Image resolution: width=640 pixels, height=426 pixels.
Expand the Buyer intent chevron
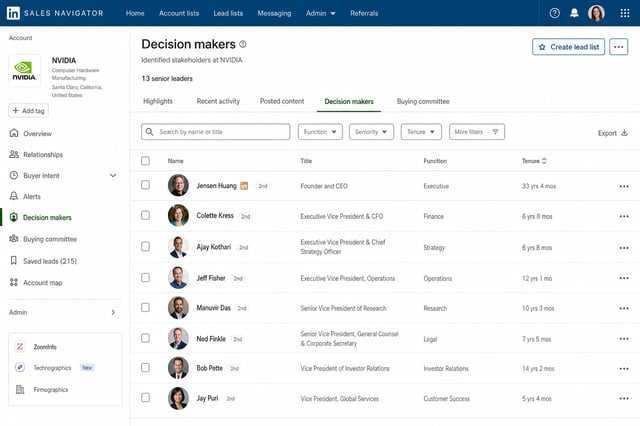coord(113,175)
